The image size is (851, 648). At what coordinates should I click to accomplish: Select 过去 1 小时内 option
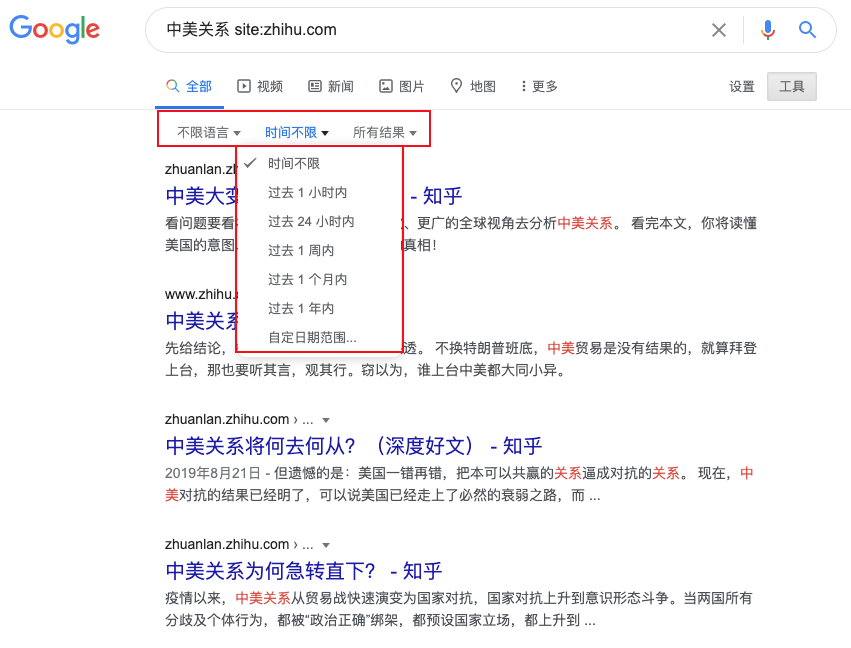pyautogui.click(x=319, y=193)
